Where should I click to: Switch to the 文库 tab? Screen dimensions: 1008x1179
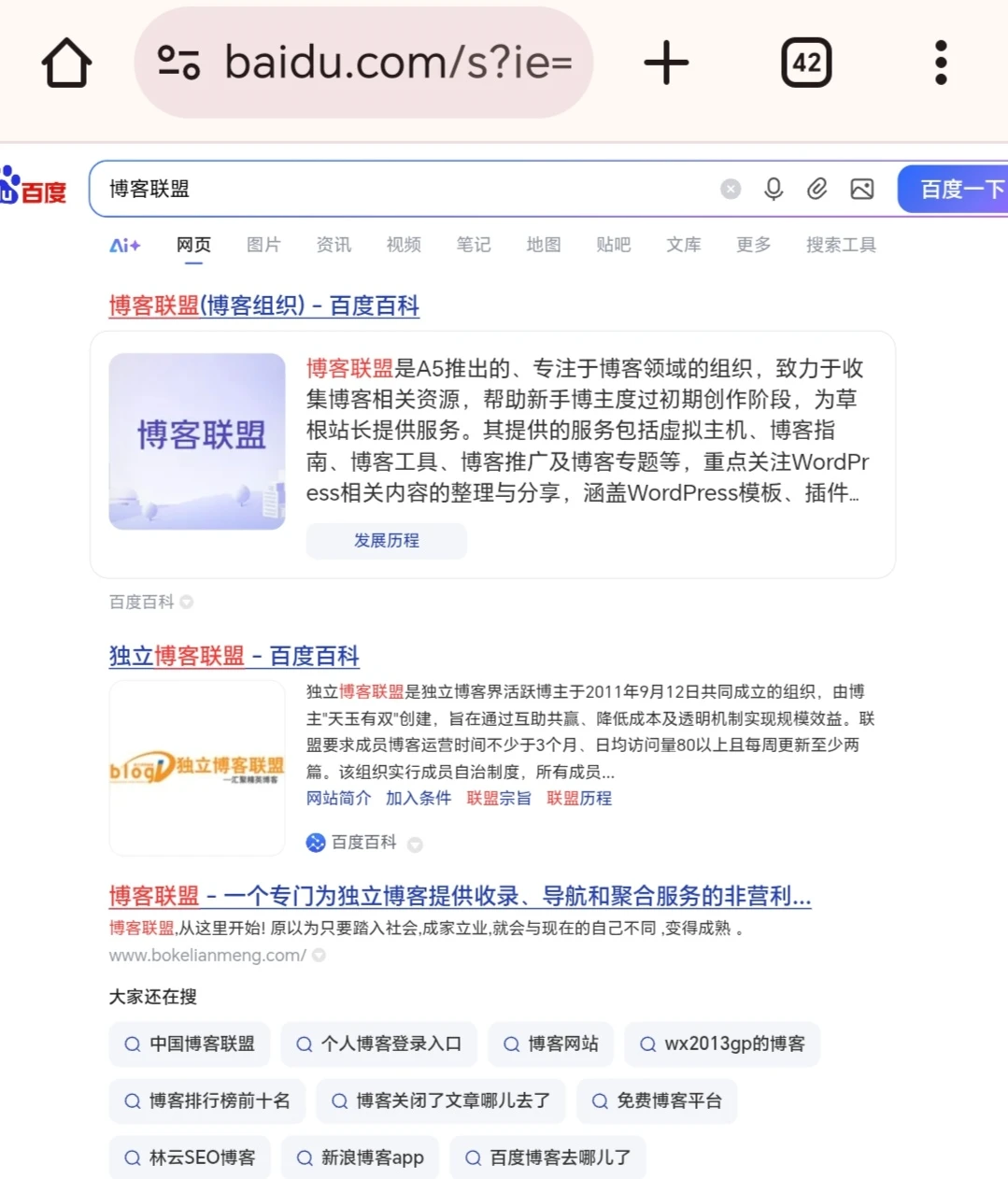tap(684, 245)
